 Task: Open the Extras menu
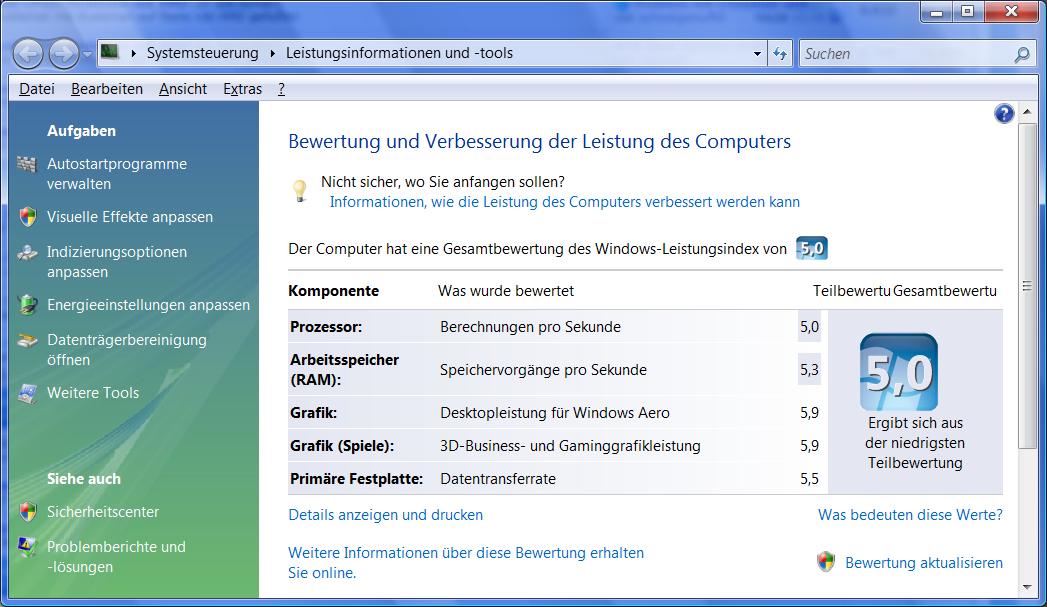click(x=242, y=89)
